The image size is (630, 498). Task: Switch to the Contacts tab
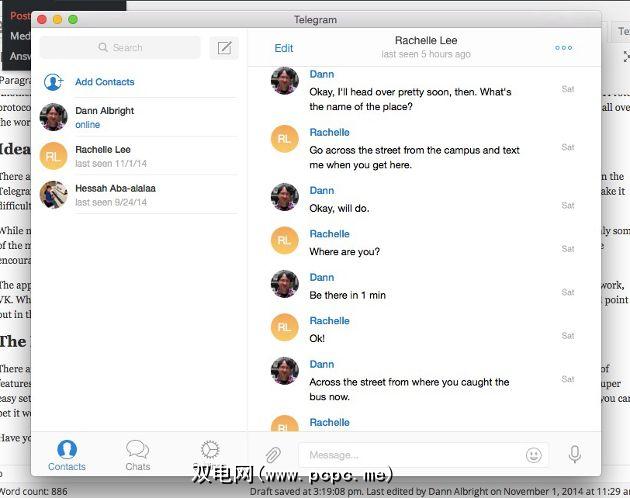coord(67,455)
